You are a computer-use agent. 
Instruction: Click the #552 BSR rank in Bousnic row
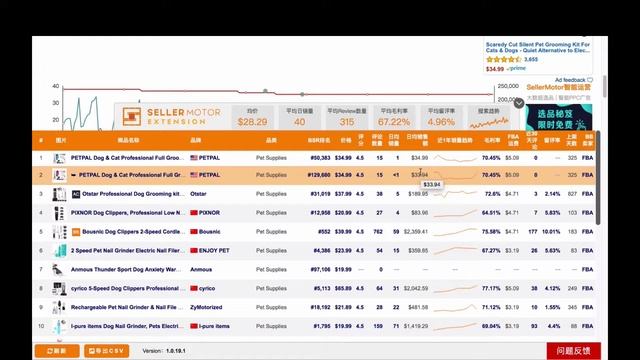(324, 232)
